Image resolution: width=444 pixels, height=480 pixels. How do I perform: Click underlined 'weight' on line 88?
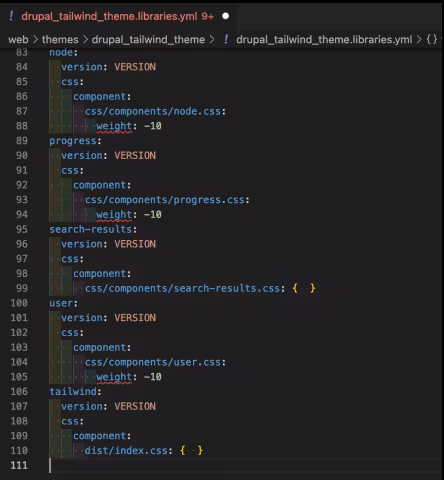pos(114,126)
